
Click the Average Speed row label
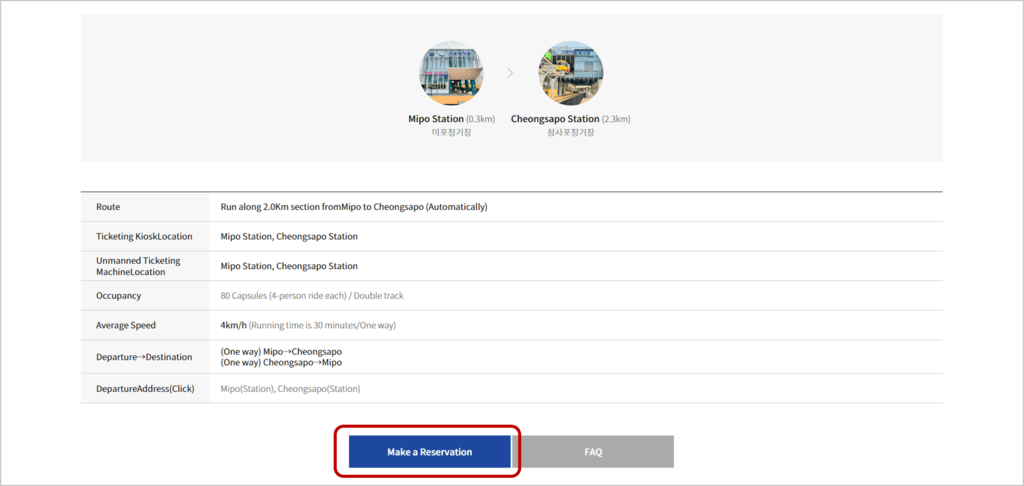[126, 325]
